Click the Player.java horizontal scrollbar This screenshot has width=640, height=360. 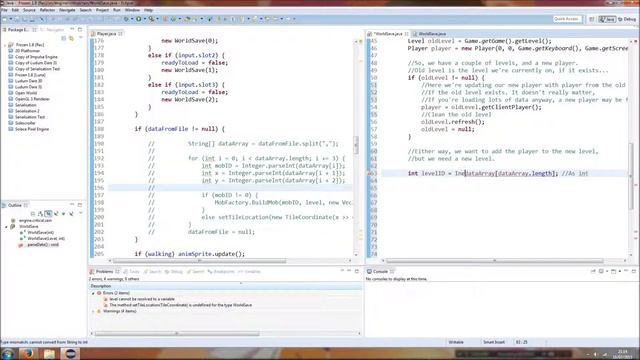[x=199, y=261]
